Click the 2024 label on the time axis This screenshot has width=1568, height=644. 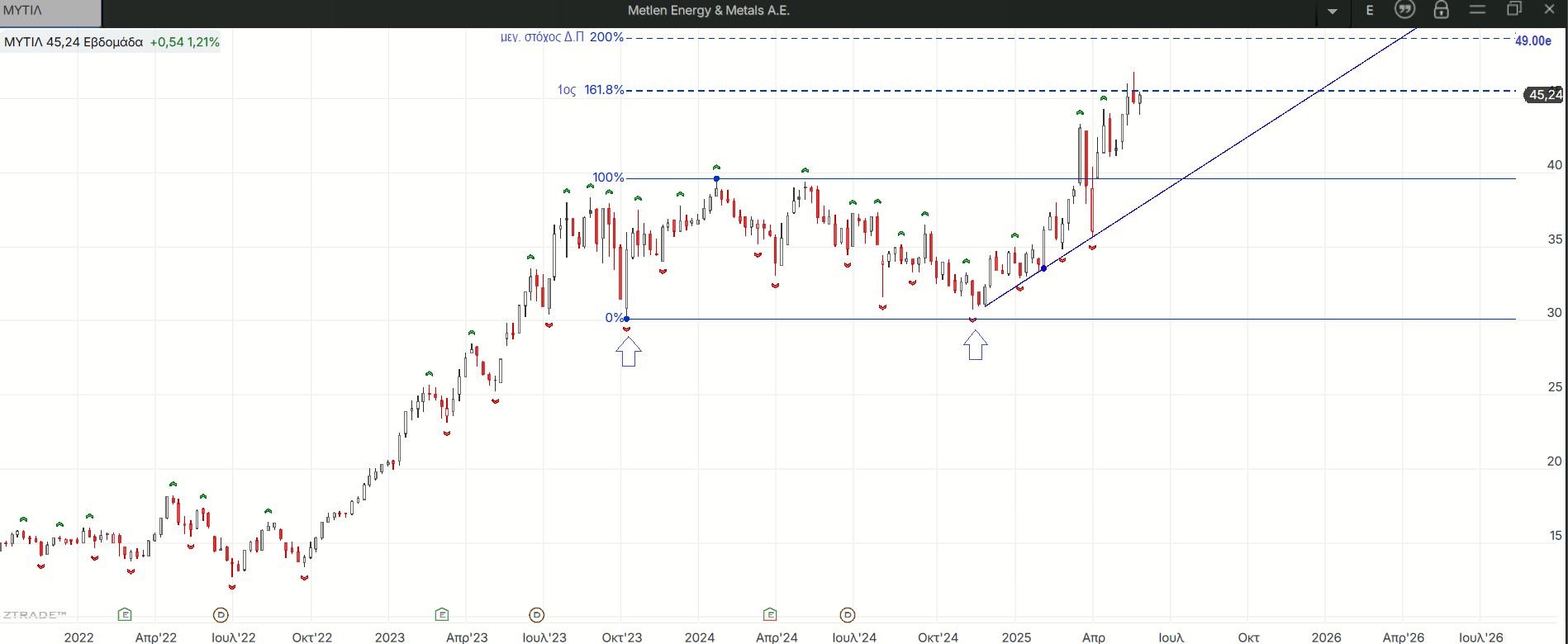coord(700,637)
